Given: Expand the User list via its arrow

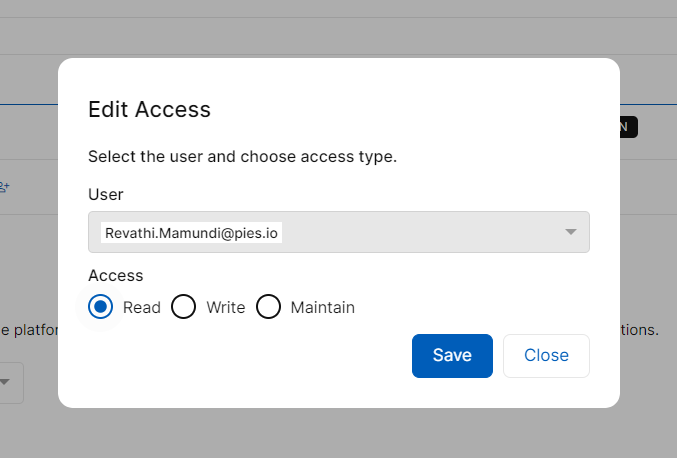Looking at the screenshot, I should tap(571, 232).
